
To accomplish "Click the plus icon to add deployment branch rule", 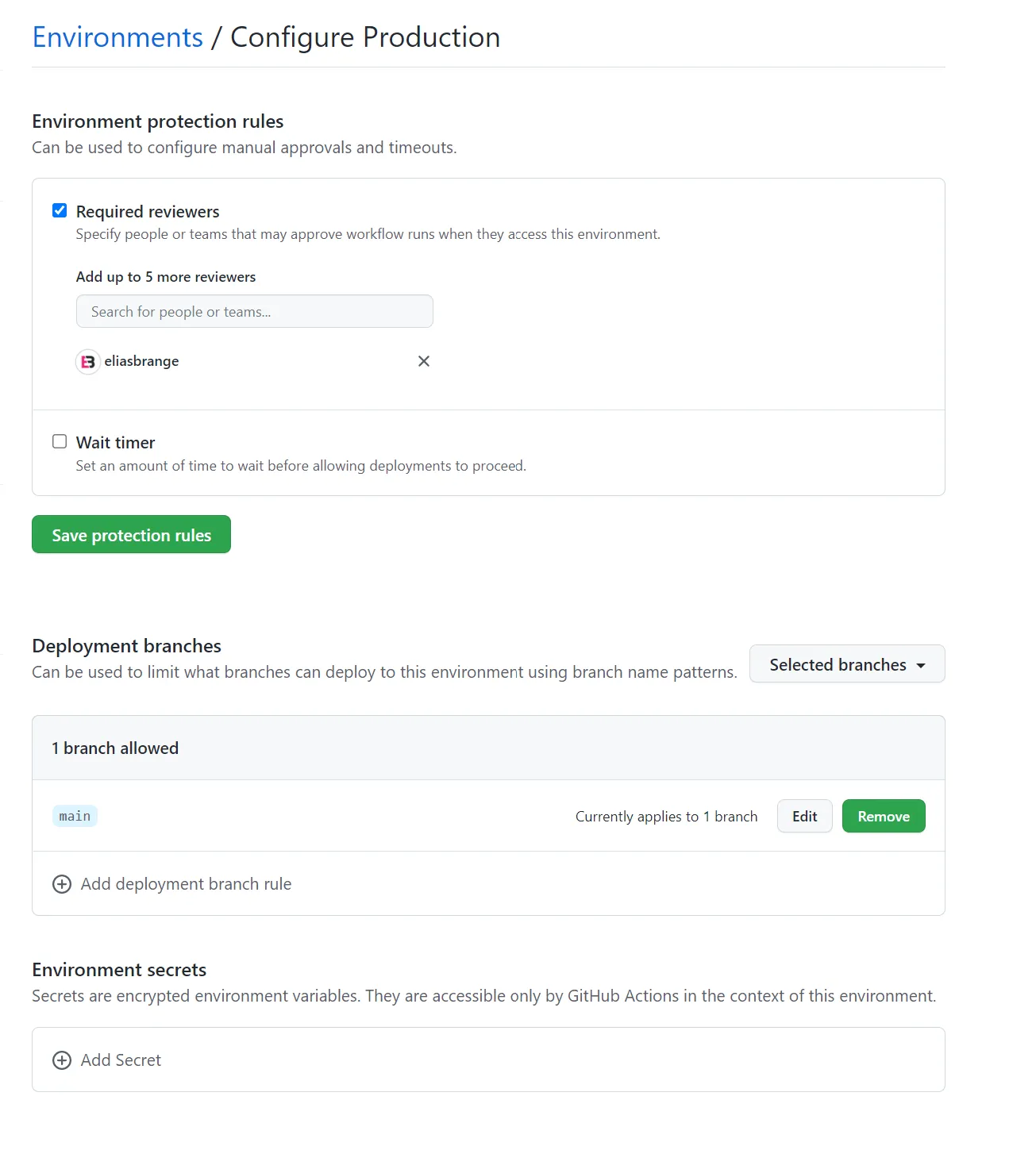I will point(61,883).
